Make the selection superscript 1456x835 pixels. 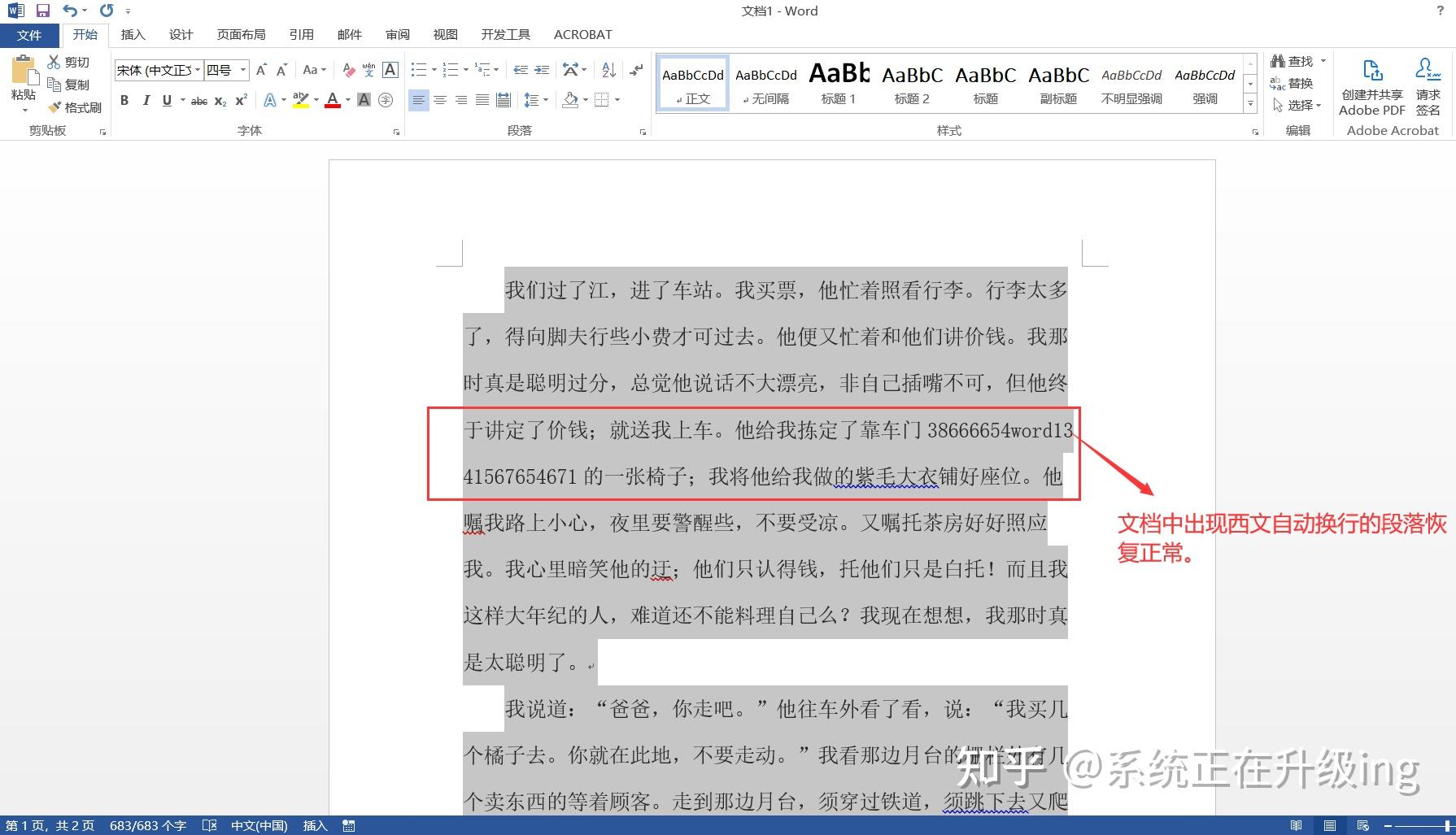coord(241,100)
